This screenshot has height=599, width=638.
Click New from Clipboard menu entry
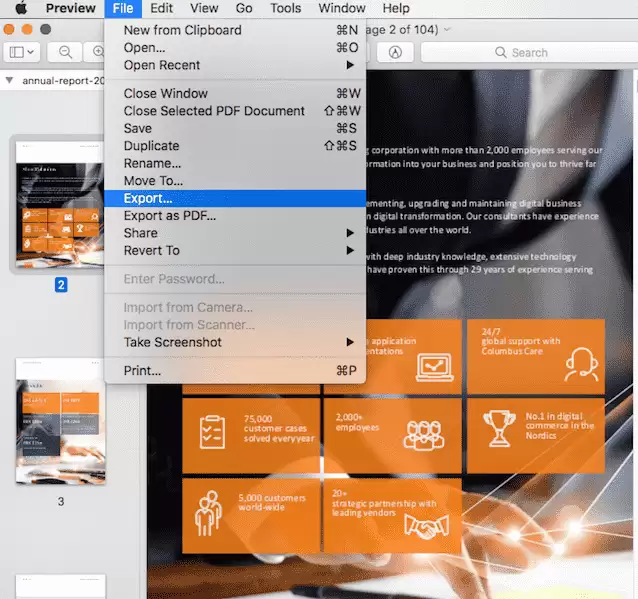(x=182, y=30)
